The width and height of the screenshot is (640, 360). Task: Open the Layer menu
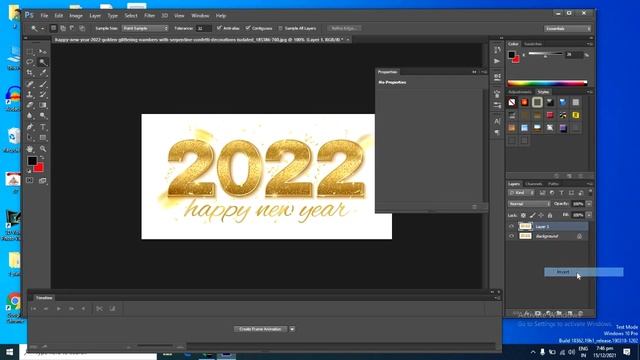click(95, 16)
